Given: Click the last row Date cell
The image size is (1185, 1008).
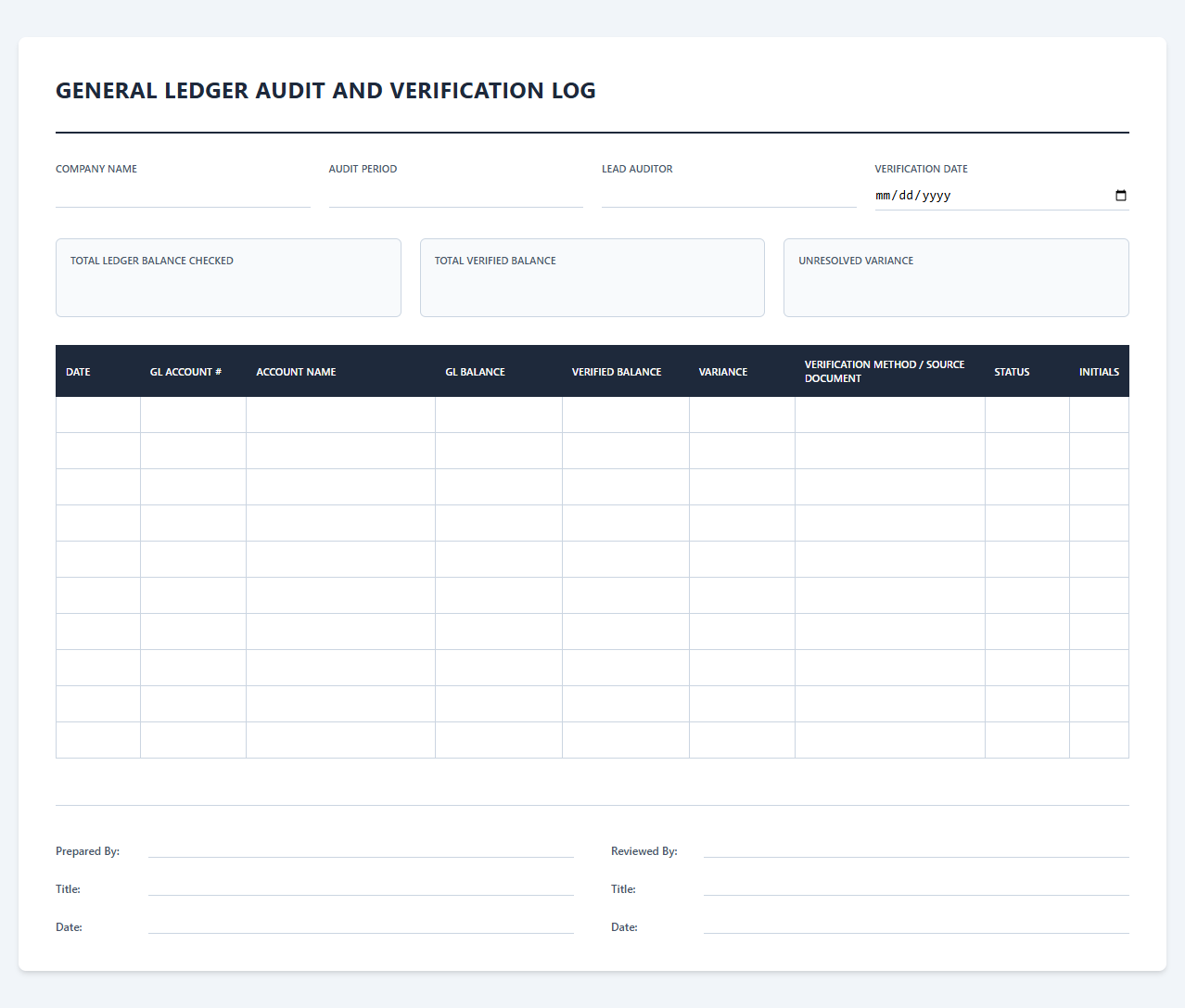Looking at the screenshot, I should pyautogui.click(x=98, y=740).
